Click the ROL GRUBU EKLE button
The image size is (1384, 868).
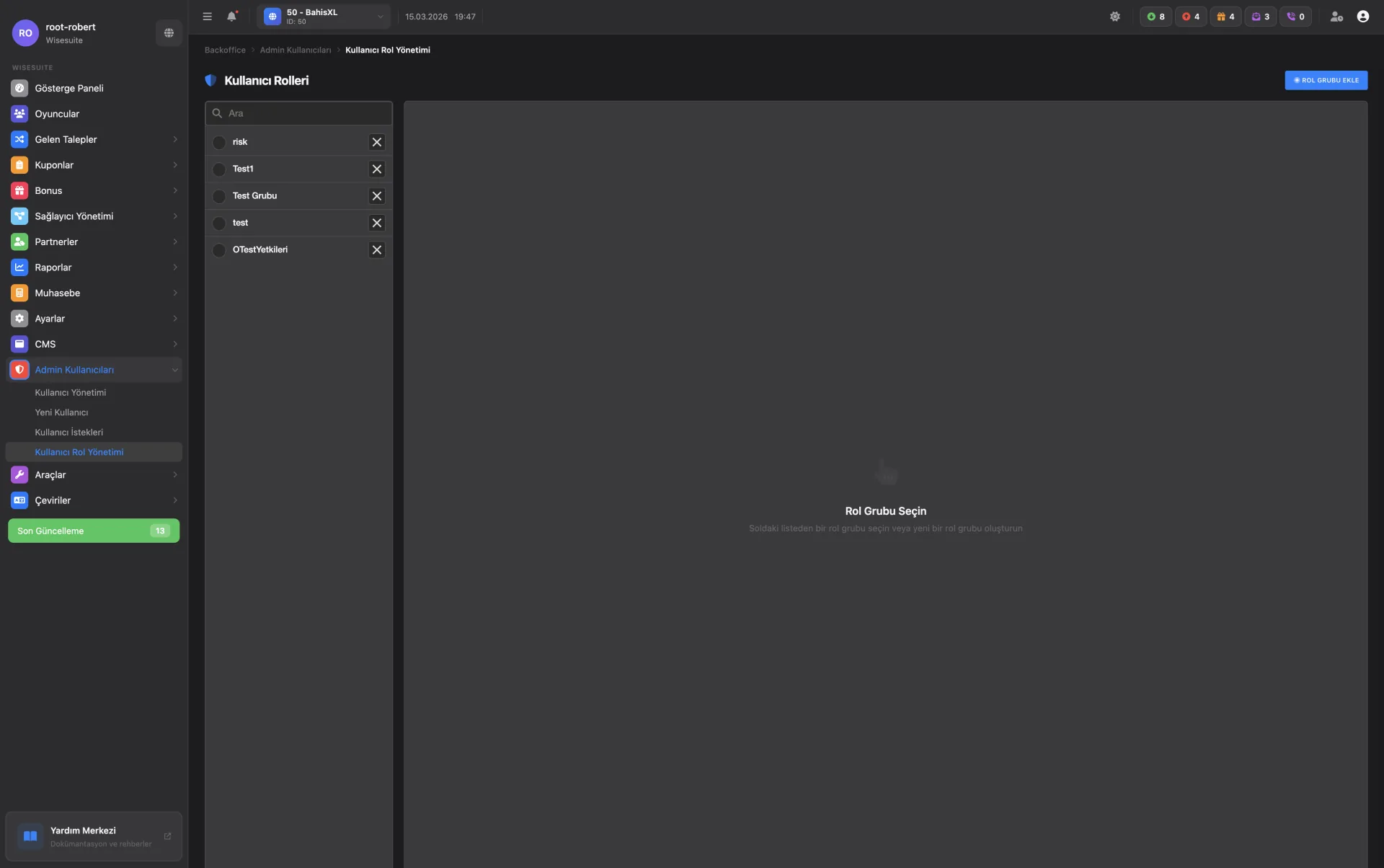click(x=1326, y=80)
